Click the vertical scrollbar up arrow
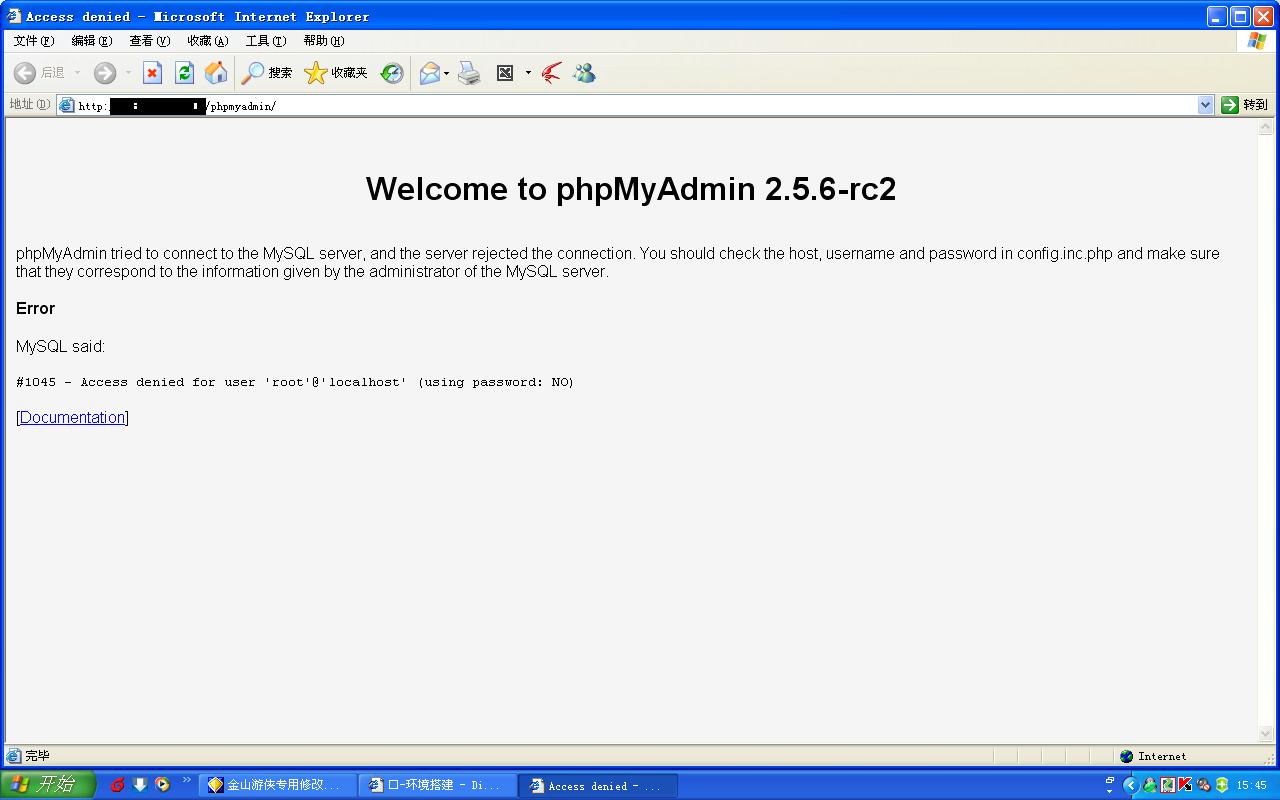The height and width of the screenshot is (800, 1280). (x=1266, y=127)
